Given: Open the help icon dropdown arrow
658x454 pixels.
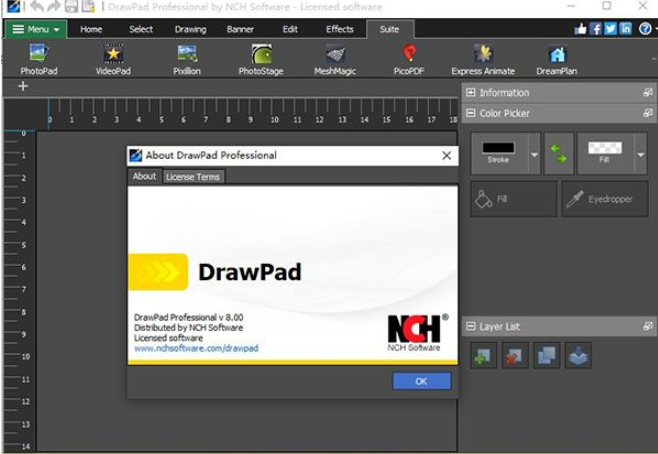Looking at the screenshot, I should pos(655,29).
